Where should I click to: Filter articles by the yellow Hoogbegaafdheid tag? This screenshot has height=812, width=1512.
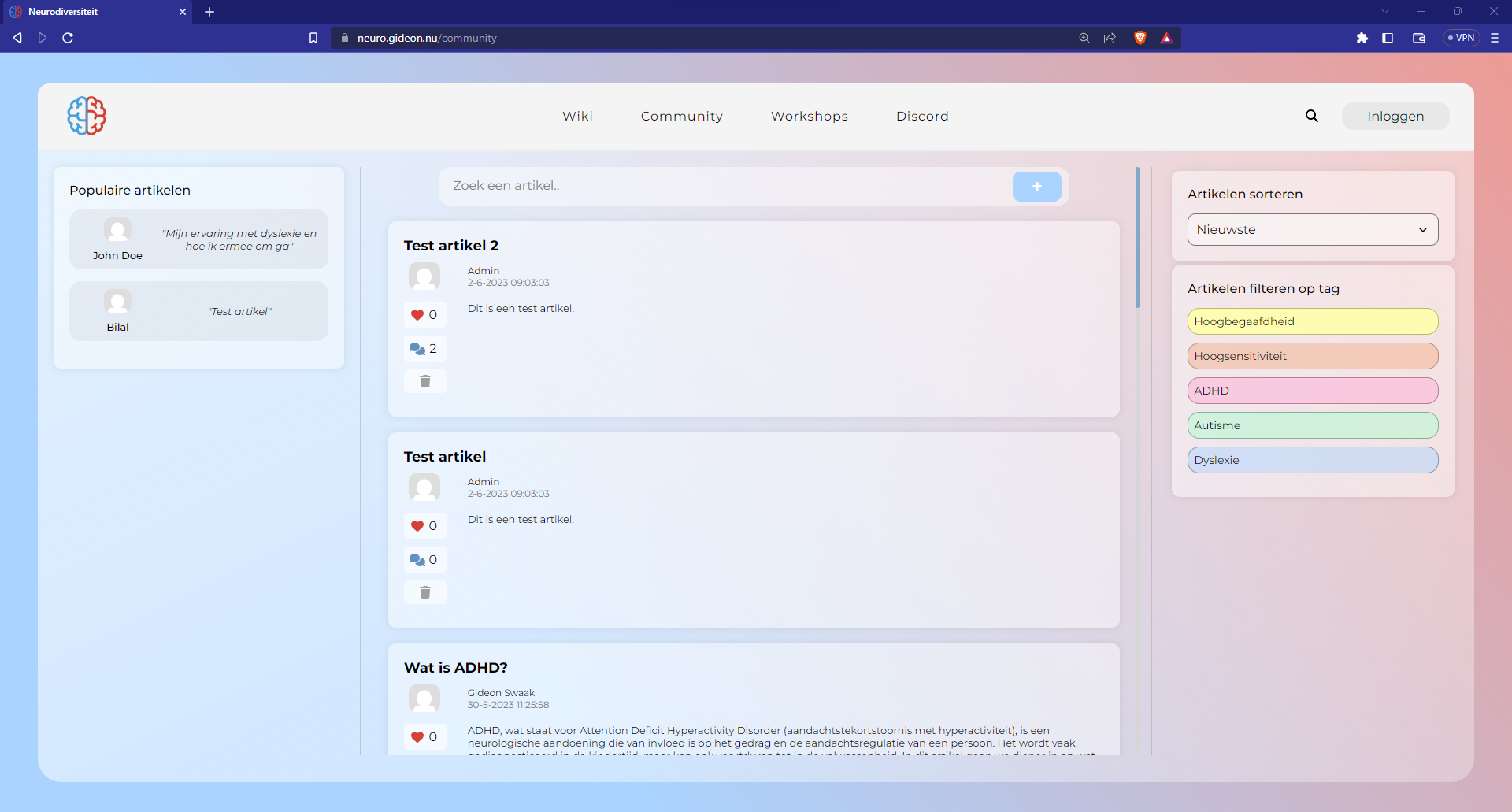pos(1312,321)
